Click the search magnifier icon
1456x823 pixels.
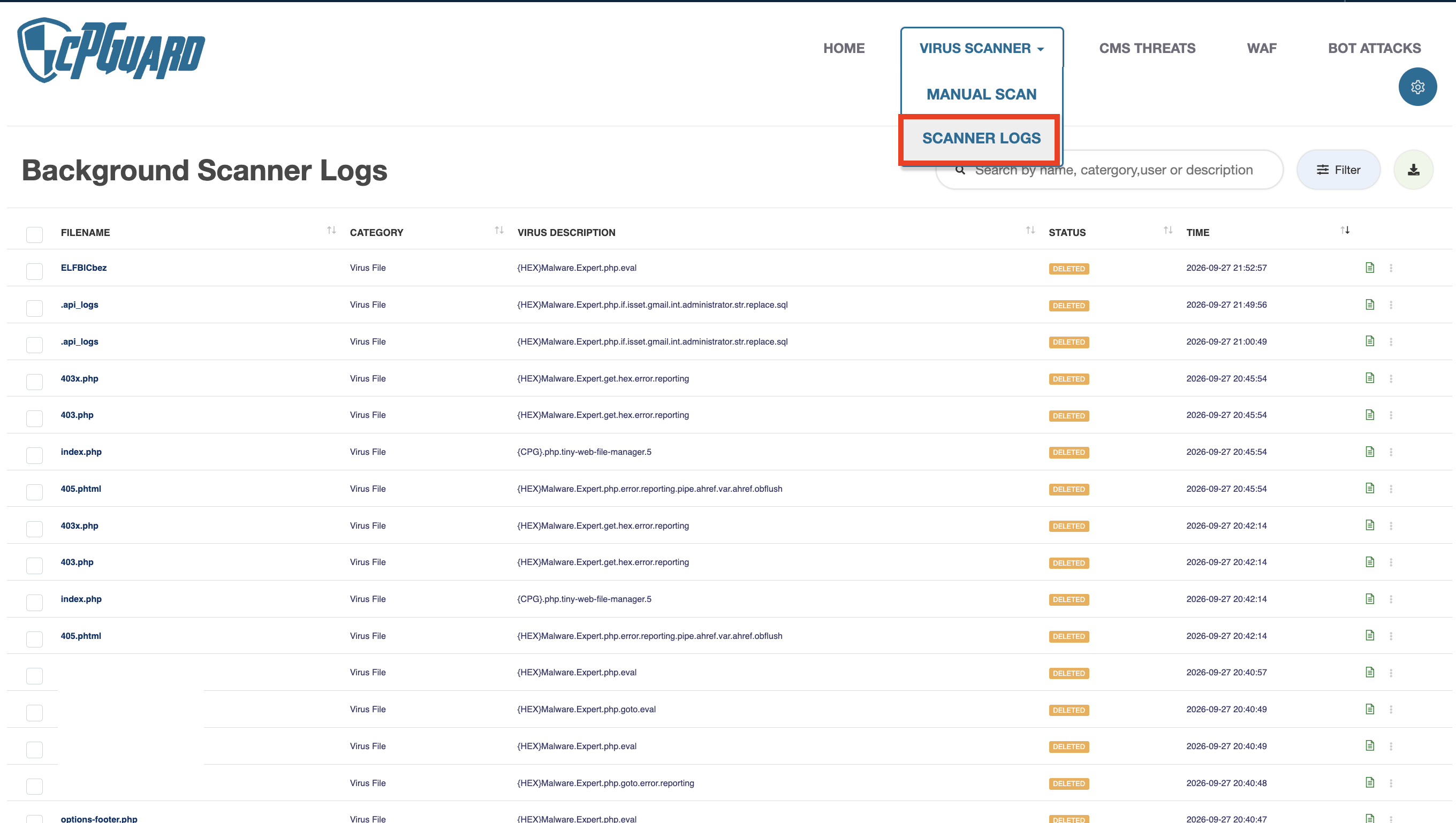tap(960, 170)
